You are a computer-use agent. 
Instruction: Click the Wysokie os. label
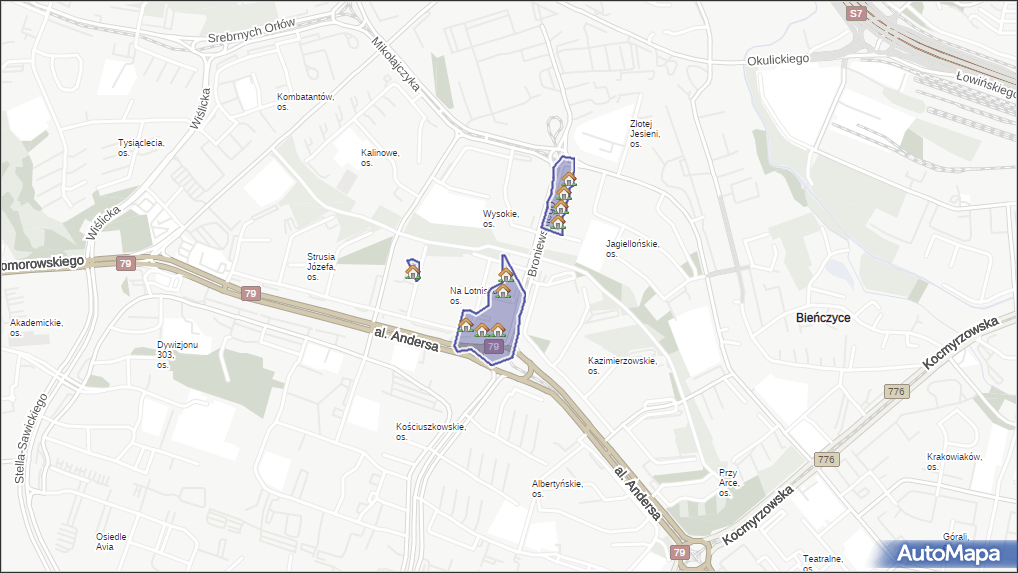pos(500,218)
